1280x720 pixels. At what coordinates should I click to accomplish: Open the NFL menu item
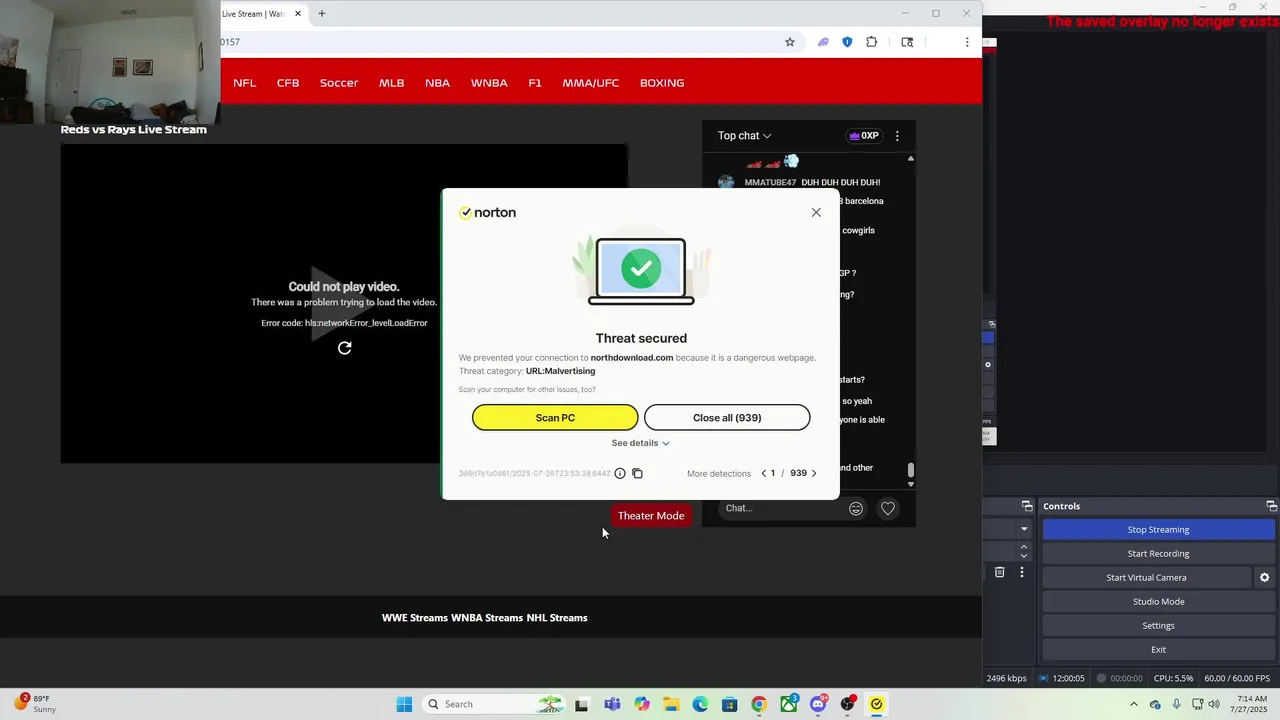[245, 83]
